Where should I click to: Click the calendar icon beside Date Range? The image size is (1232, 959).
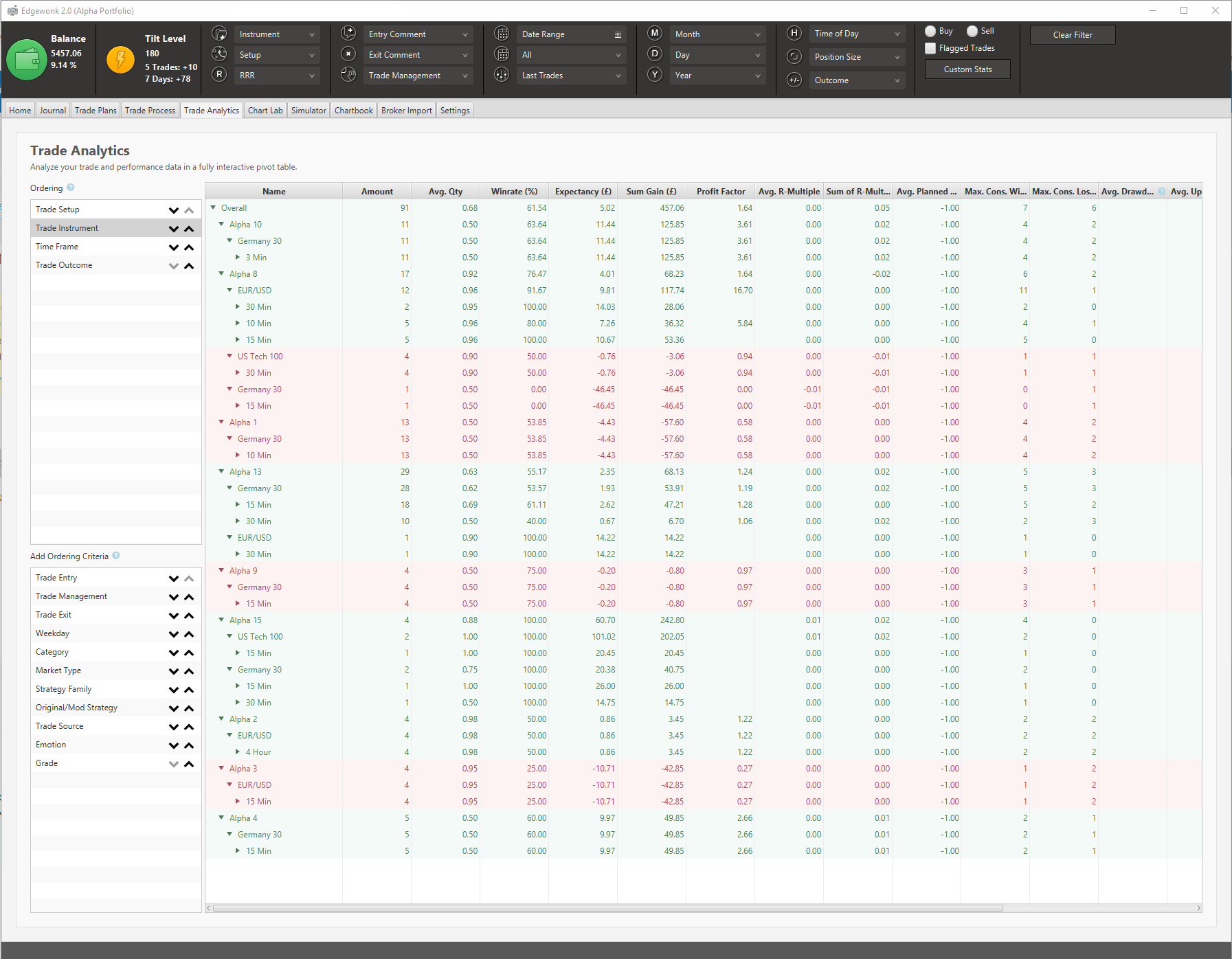coord(502,34)
